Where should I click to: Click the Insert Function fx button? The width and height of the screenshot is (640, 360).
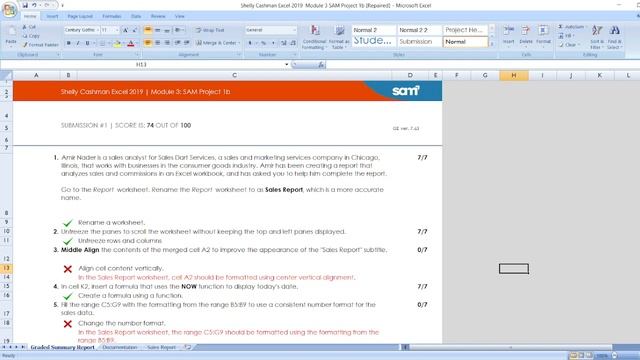pyautogui.click(x=321, y=64)
